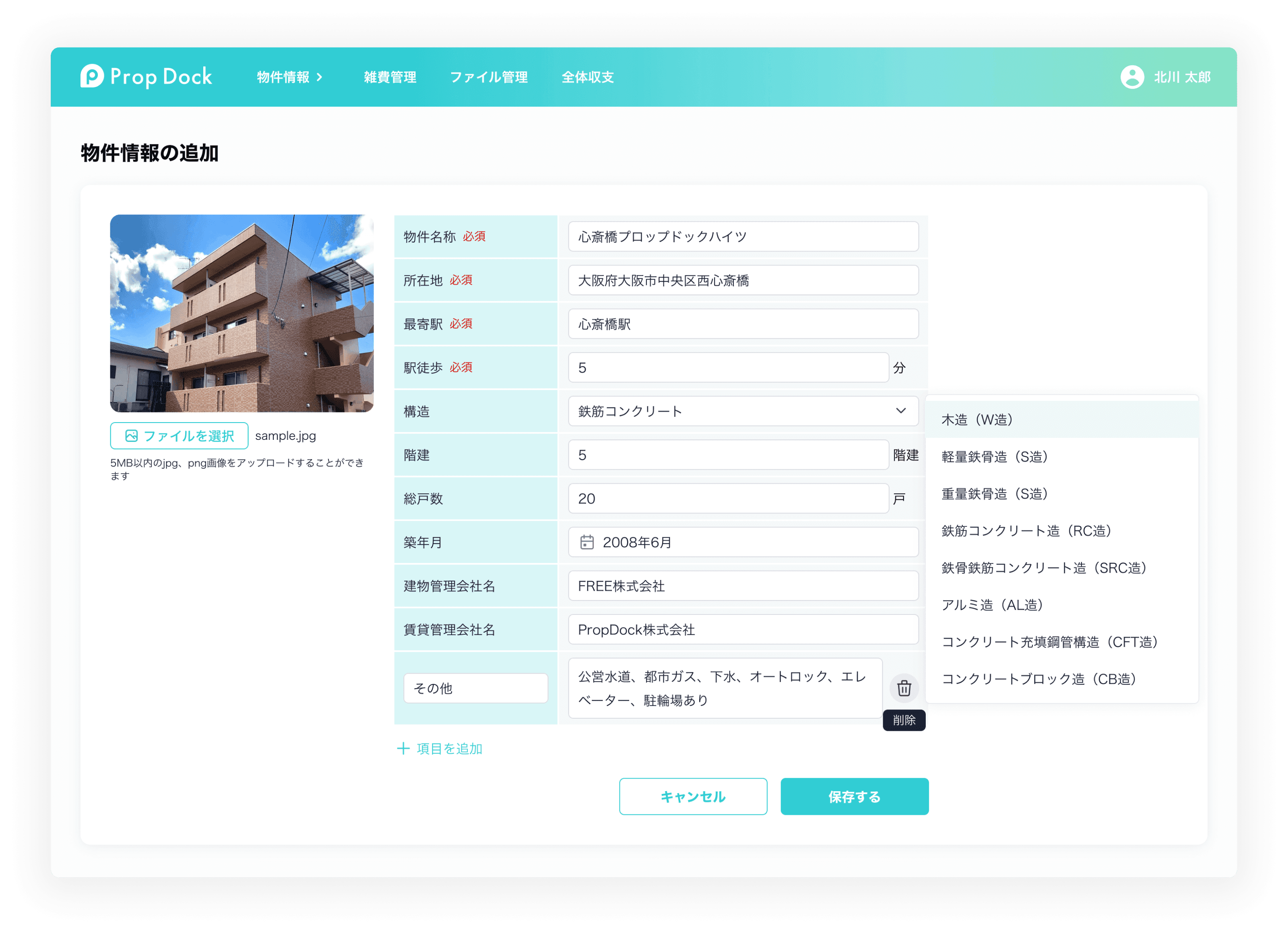The height and width of the screenshot is (934, 1288).
Task: Open ファイル管理 page
Action: point(489,77)
